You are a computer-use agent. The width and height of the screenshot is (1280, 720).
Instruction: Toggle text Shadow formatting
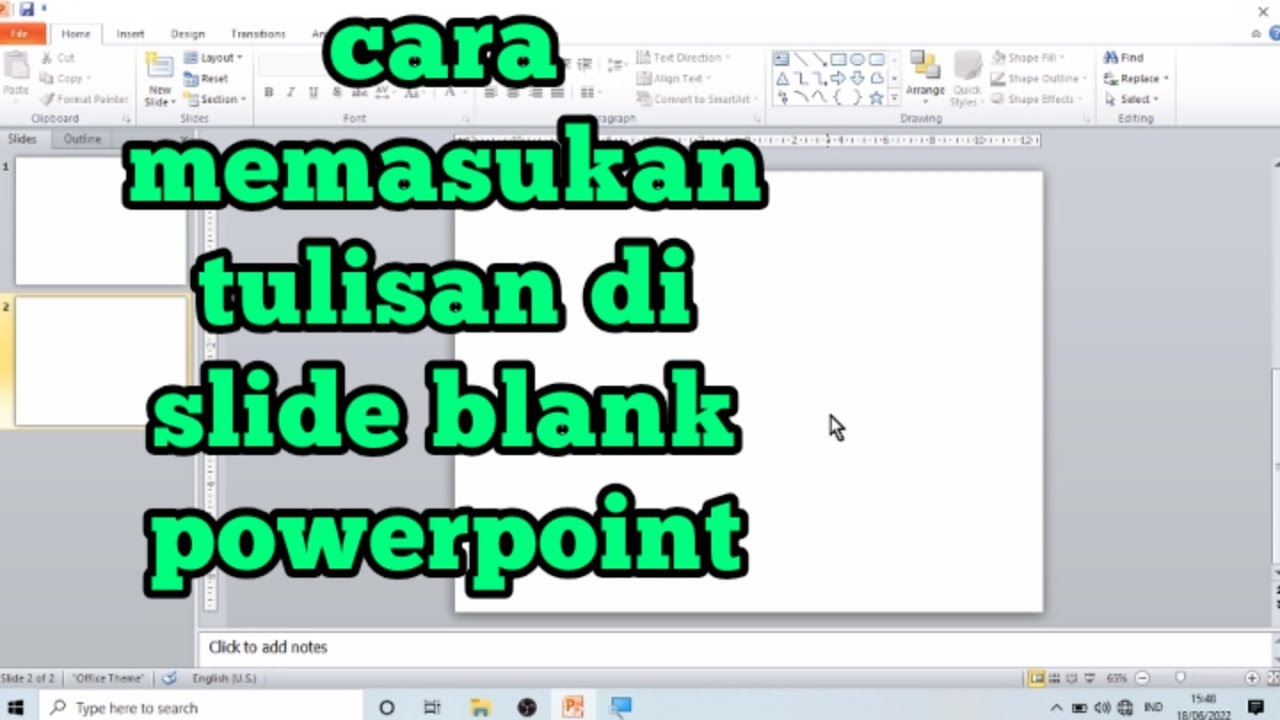click(x=336, y=92)
